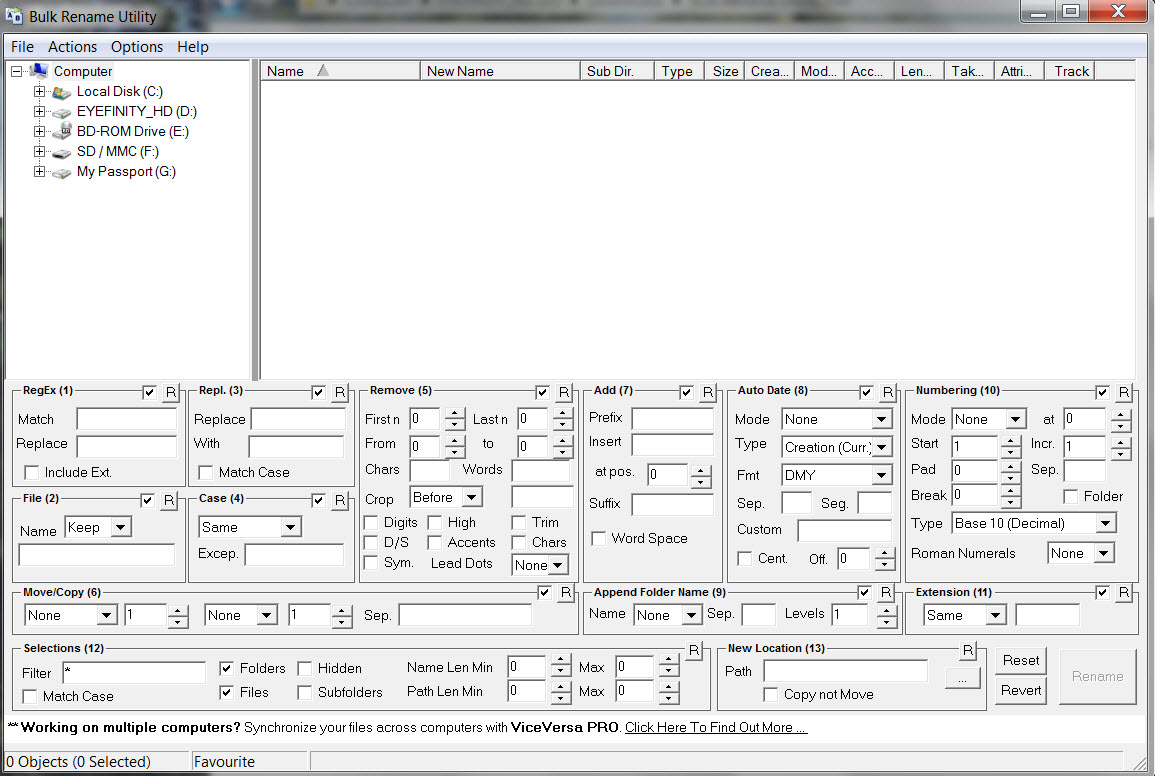Click the My Passport (G:) drive icon
1155x776 pixels.
[x=62, y=172]
